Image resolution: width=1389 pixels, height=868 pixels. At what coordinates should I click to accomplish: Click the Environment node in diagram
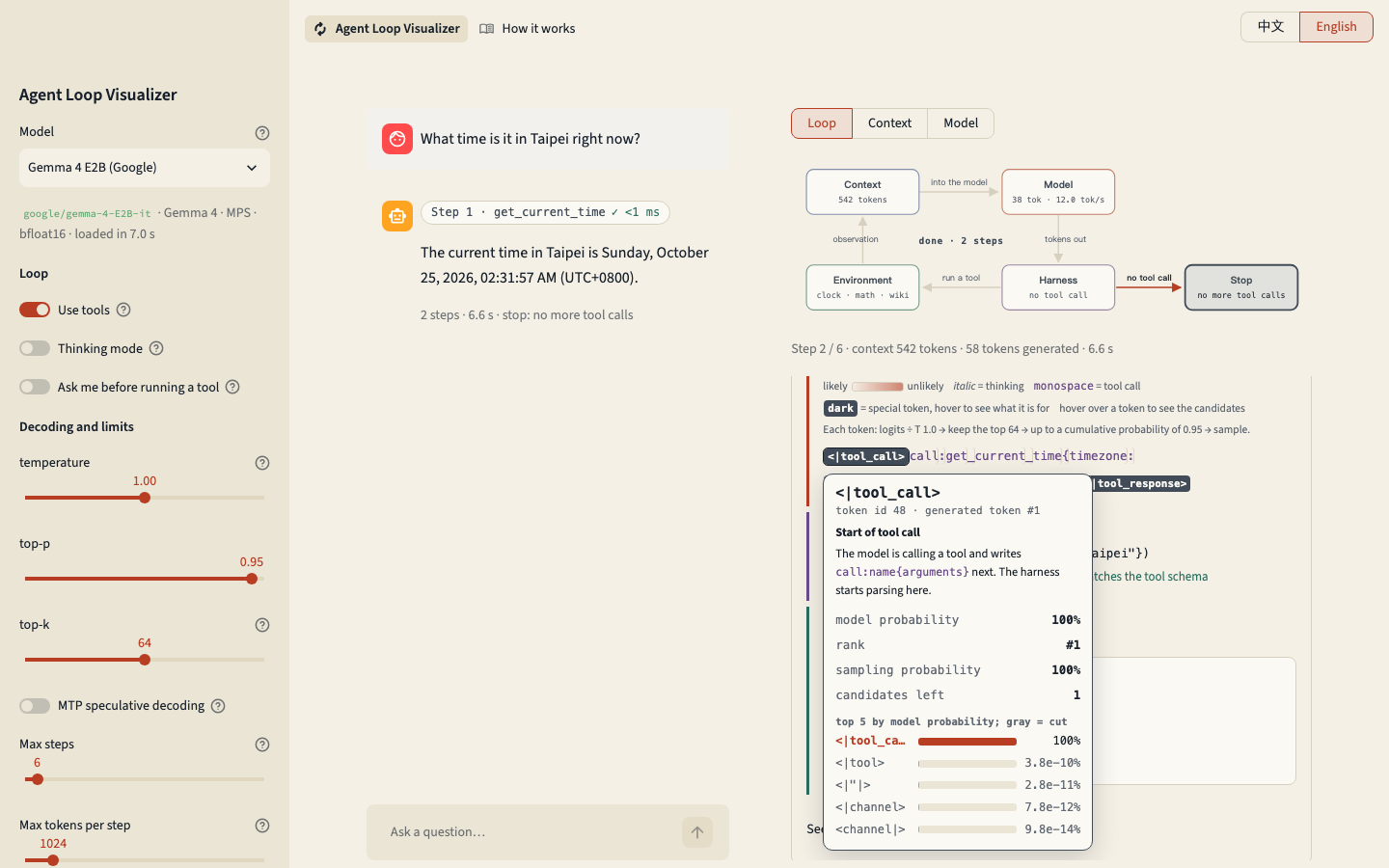click(x=862, y=287)
